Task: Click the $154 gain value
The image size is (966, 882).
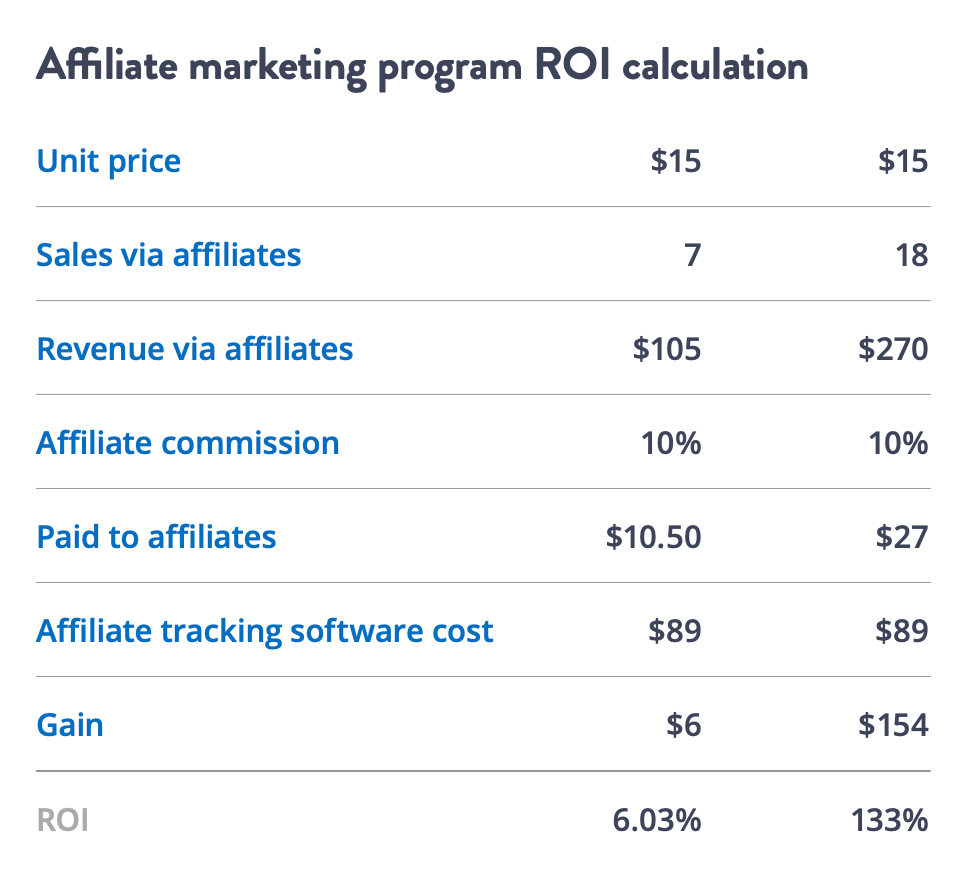Action: pos(893,725)
